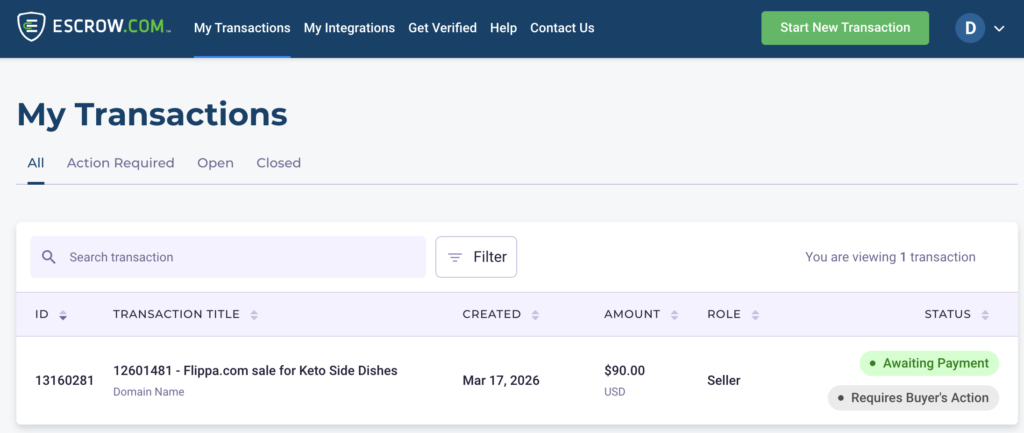Click the D profile avatar
The width and height of the screenshot is (1024, 433).
tap(970, 28)
